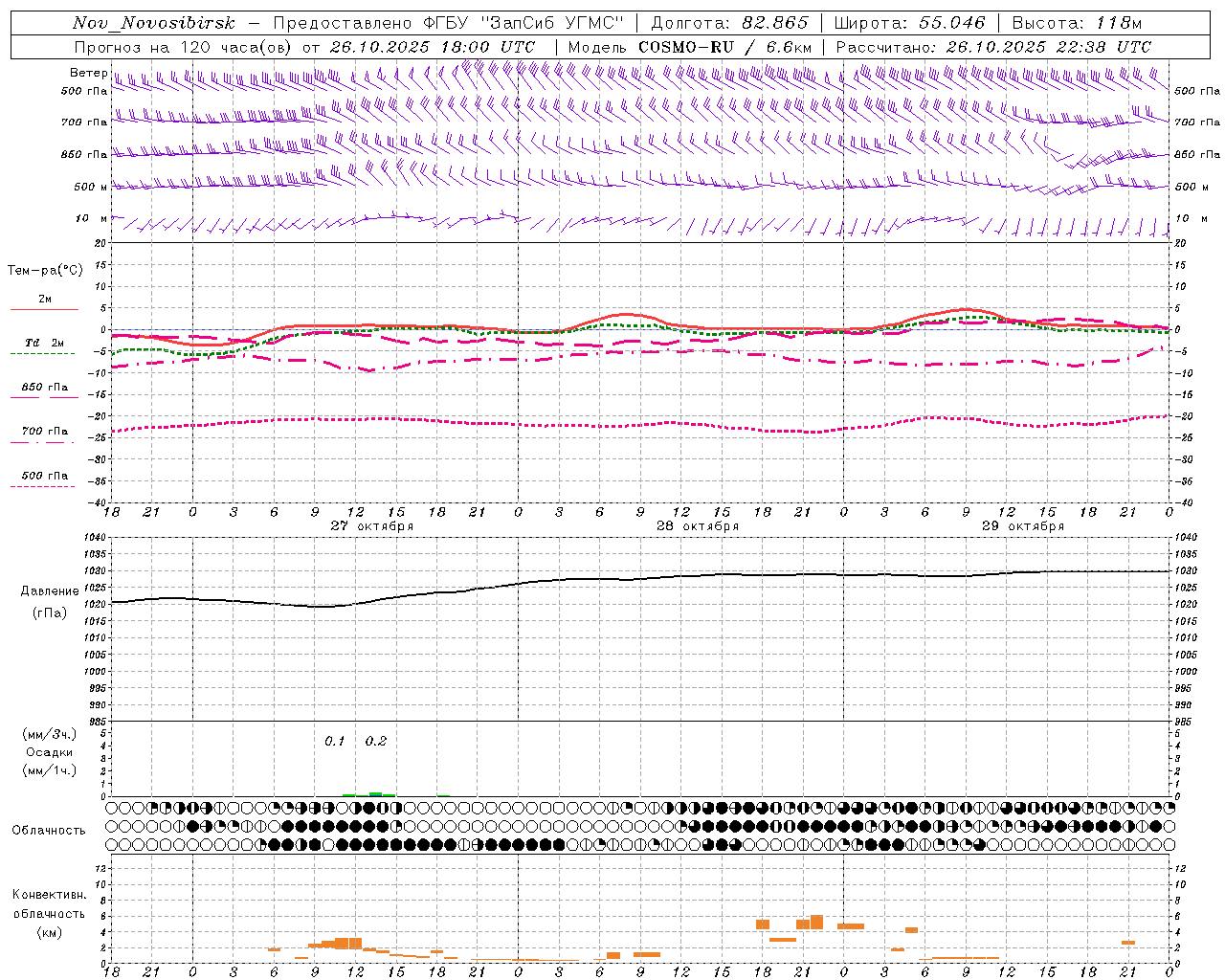Click the Td 2м dew point legend

click(44, 347)
